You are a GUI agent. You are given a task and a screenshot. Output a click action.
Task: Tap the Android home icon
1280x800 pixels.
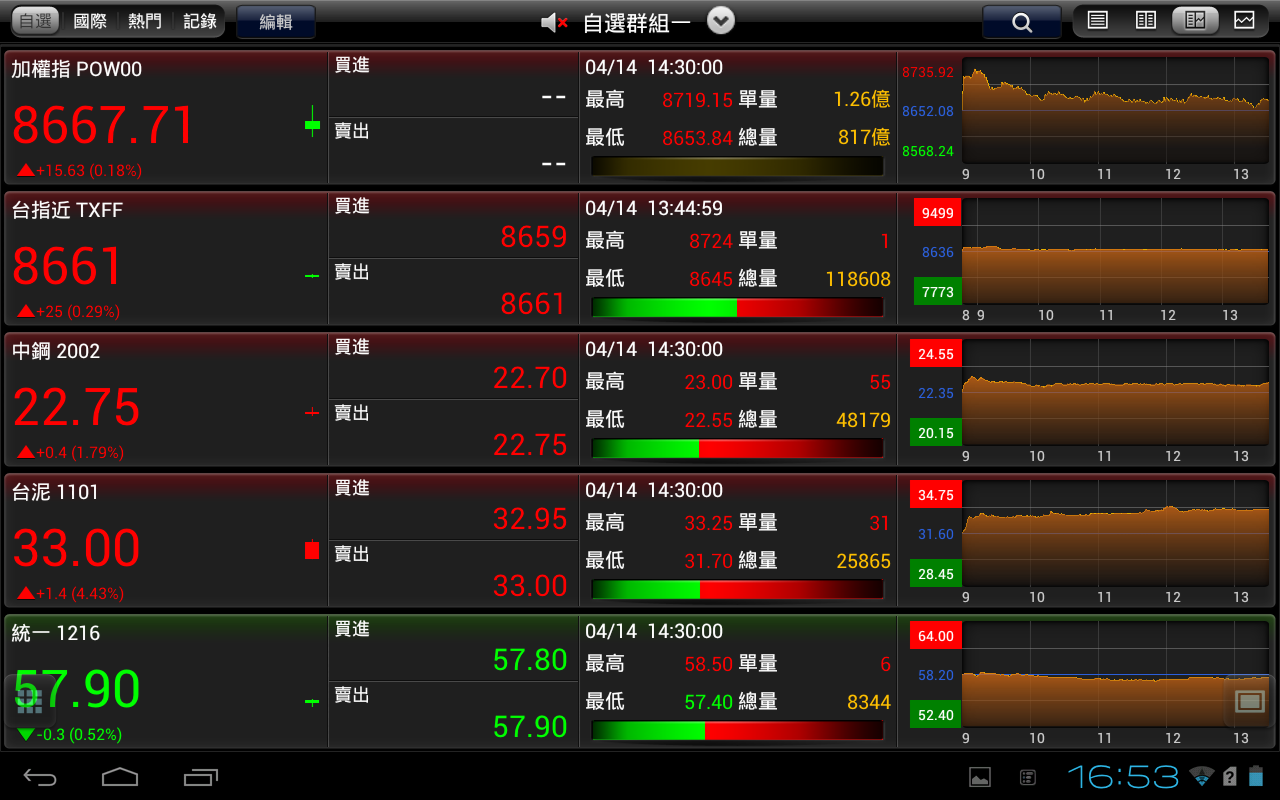click(x=120, y=776)
